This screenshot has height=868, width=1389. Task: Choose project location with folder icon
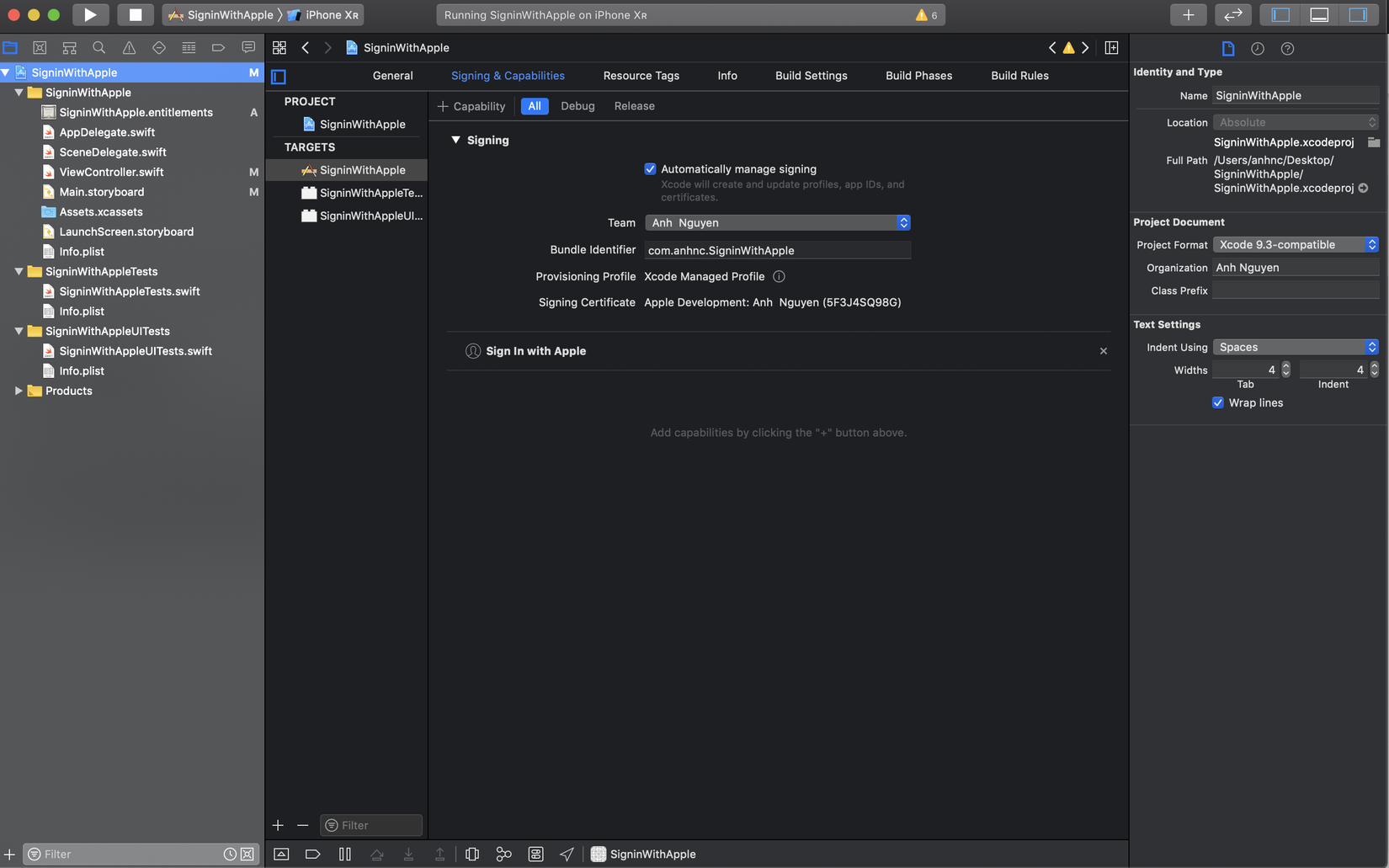tap(1374, 142)
